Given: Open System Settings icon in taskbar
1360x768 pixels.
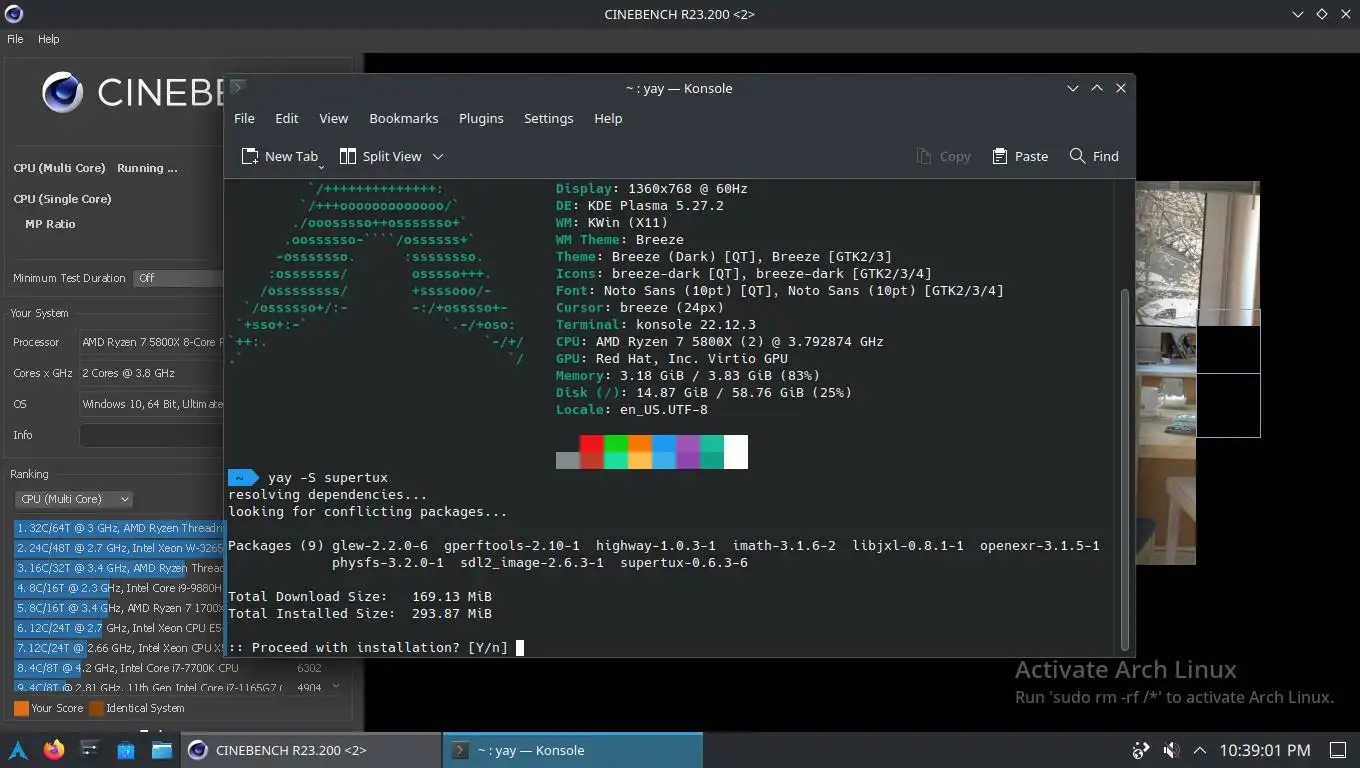Looking at the screenshot, I should [90, 750].
